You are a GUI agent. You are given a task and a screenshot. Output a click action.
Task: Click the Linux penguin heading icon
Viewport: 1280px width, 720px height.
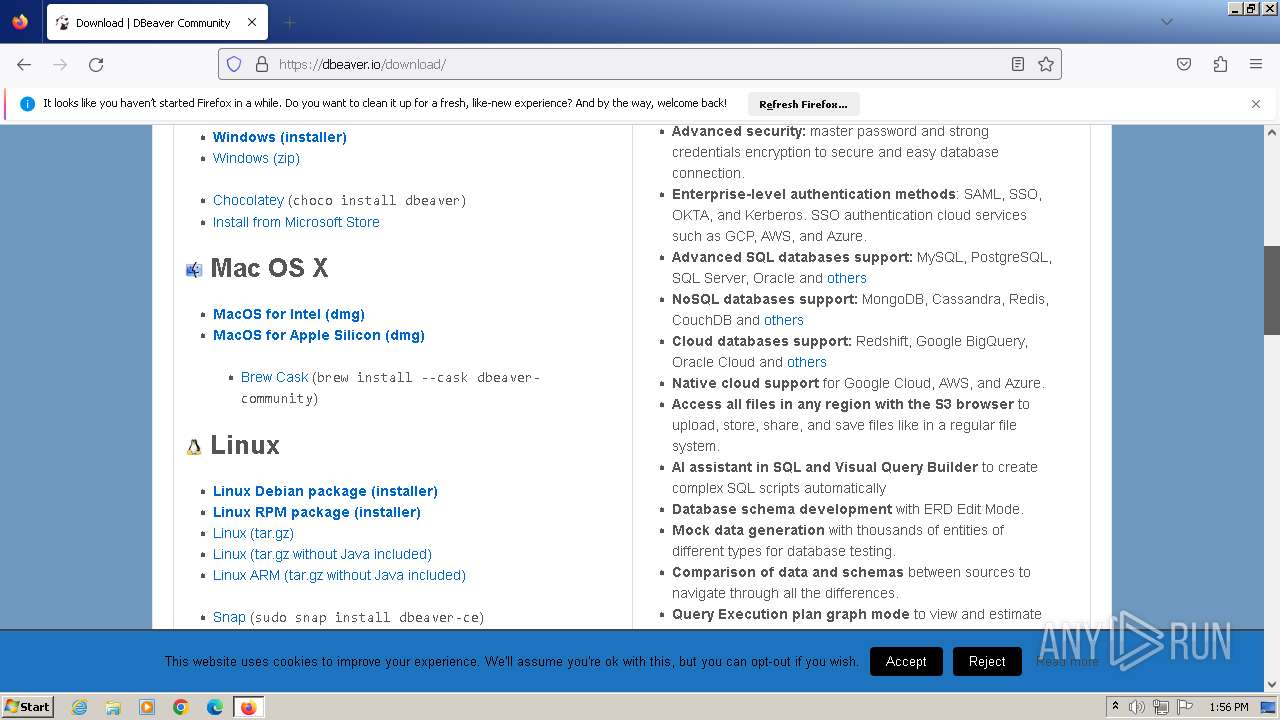(194, 447)
